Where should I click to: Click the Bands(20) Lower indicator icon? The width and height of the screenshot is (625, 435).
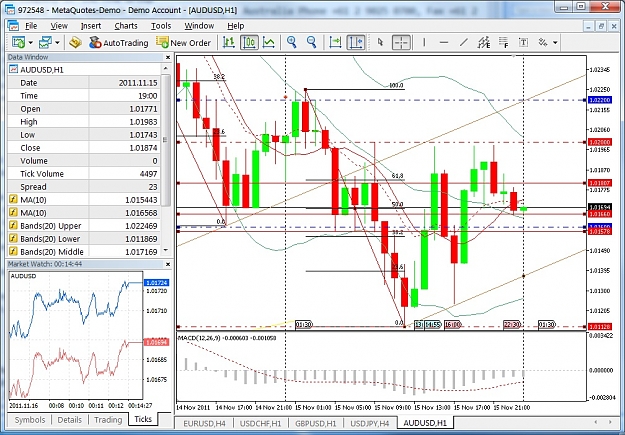tap(13, 239)
